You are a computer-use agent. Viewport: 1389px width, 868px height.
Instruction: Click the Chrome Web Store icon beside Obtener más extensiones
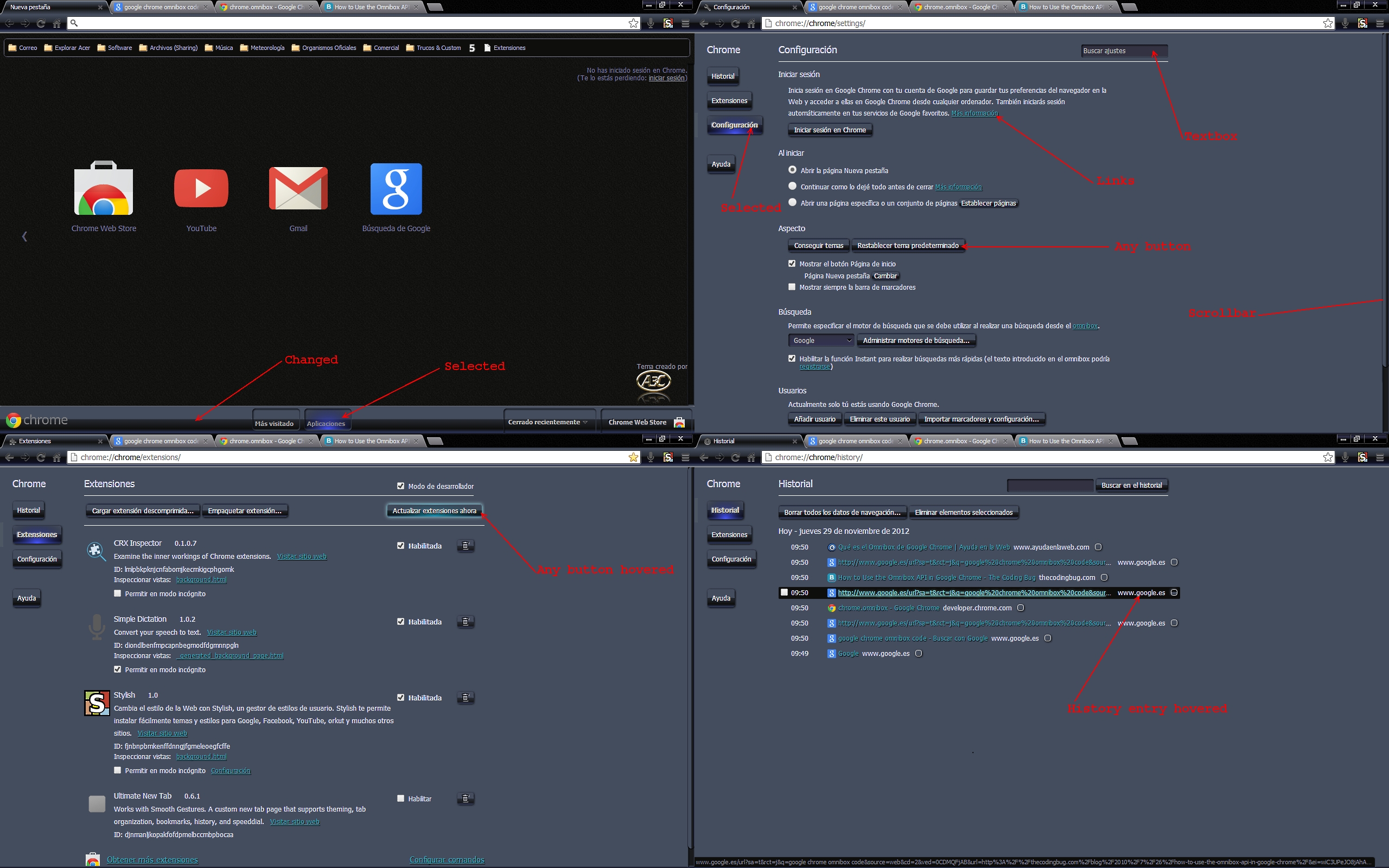point(92,859)
